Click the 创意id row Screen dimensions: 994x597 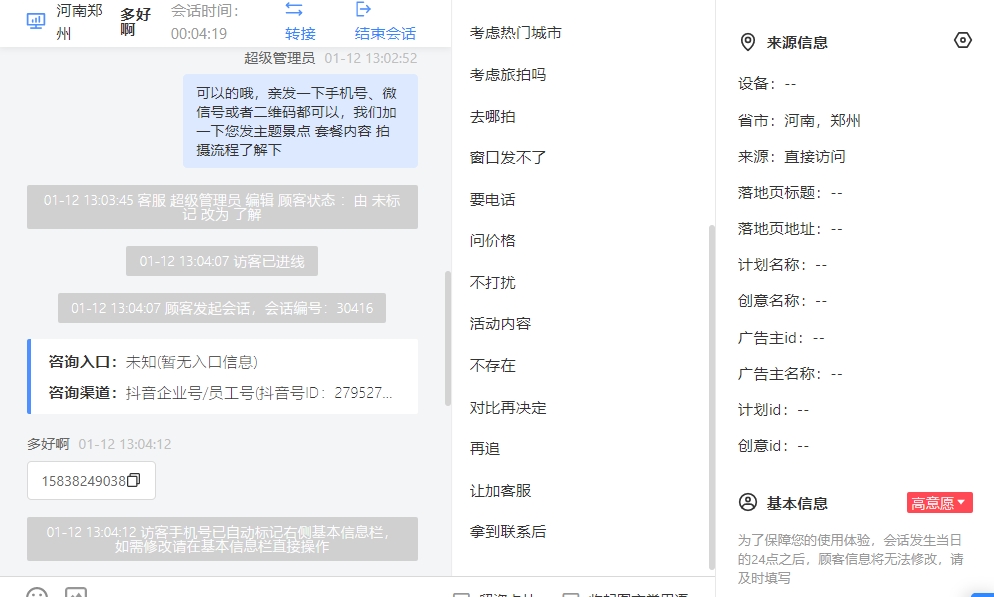coord(774,446)
